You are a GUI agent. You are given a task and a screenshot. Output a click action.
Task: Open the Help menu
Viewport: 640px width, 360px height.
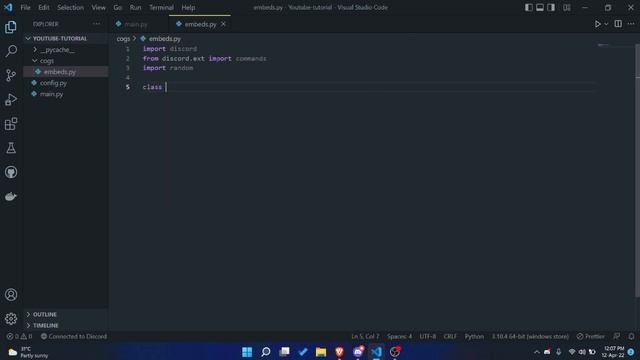point(188,7)
